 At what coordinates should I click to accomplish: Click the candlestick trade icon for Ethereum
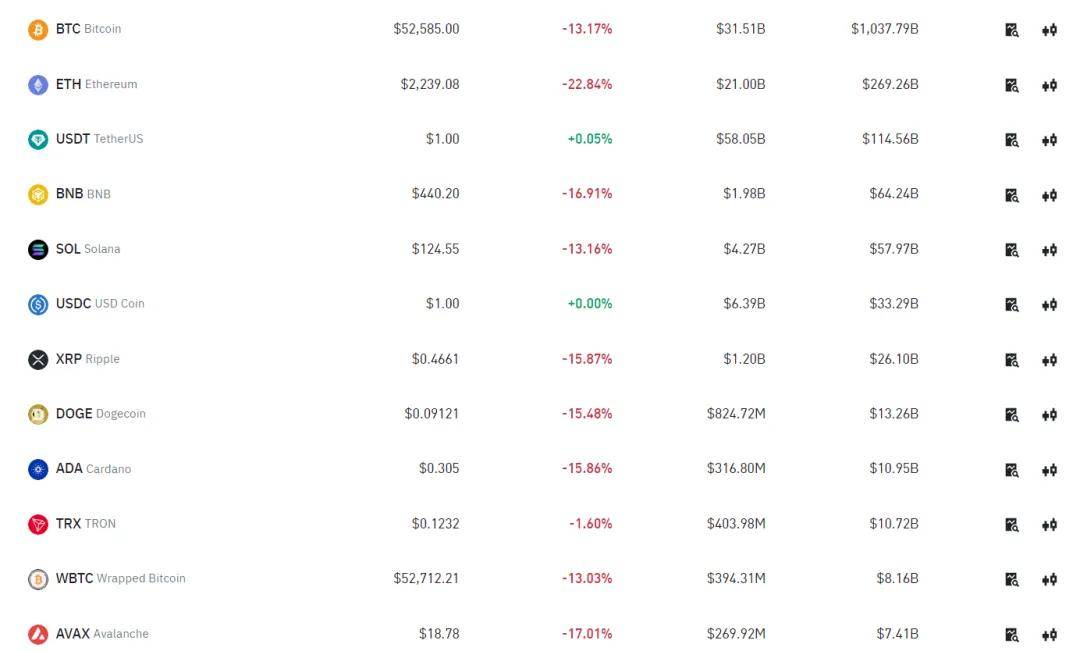(x=1049, y=85)
